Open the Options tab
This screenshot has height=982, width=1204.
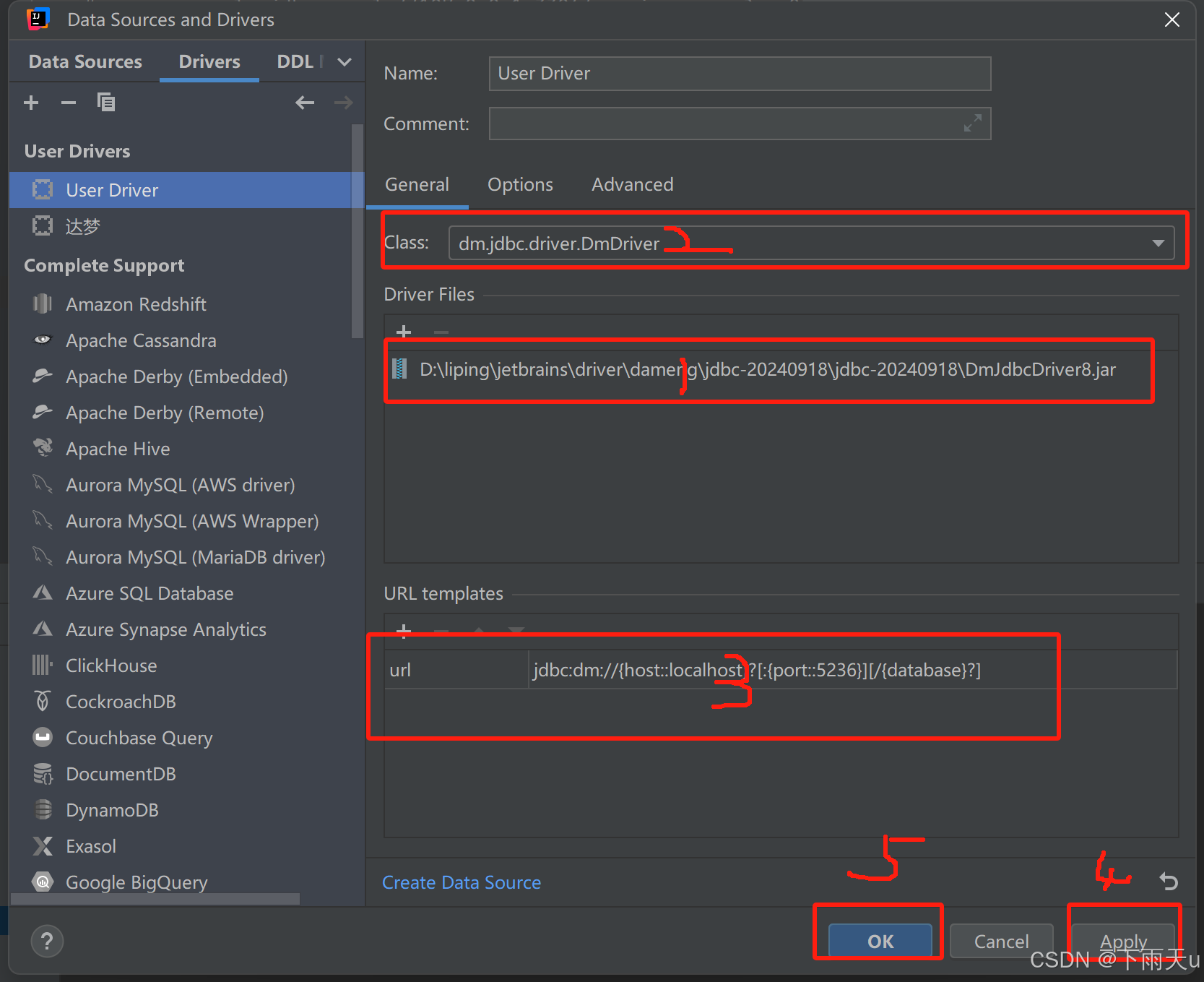tap(520, 185)
